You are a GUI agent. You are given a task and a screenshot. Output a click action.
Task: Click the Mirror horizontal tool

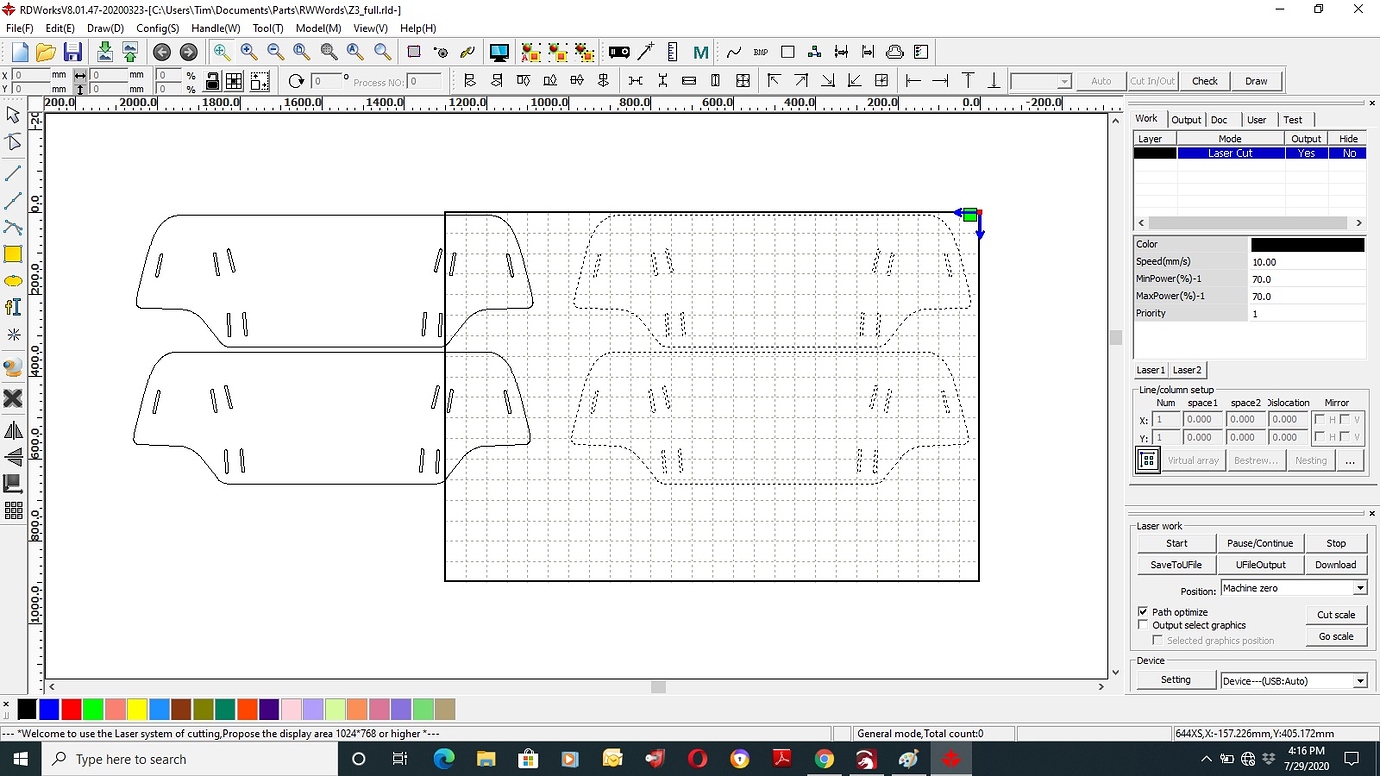(x=13, y=431)
